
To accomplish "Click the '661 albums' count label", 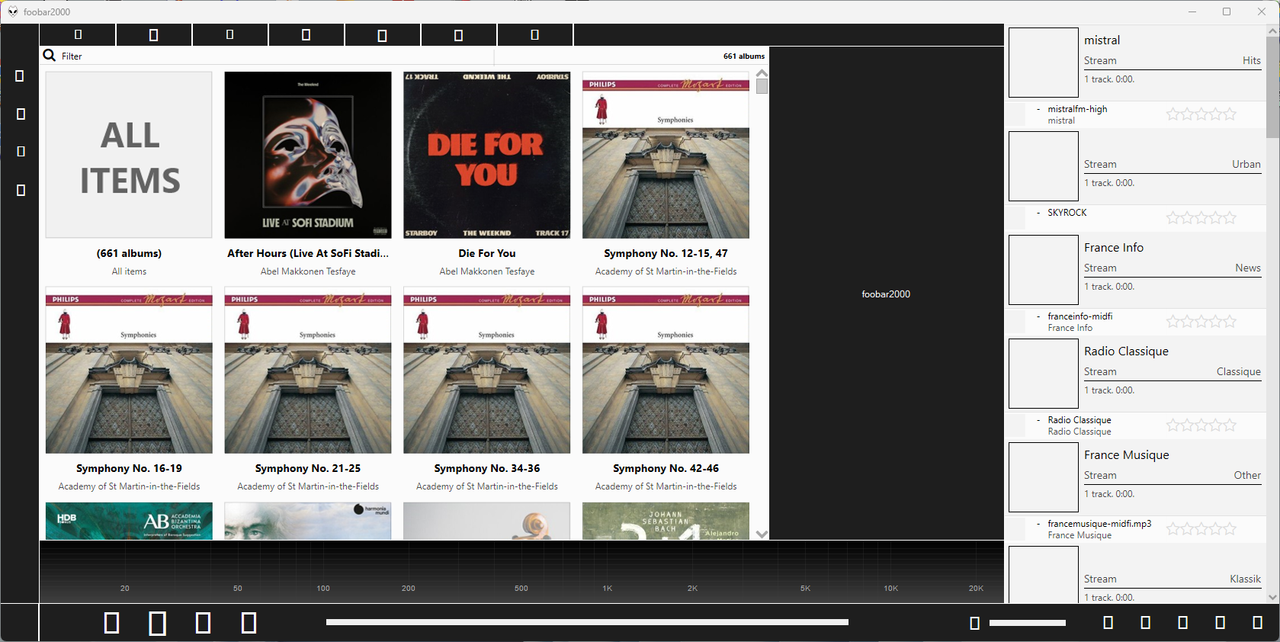I will click(744, 56).
